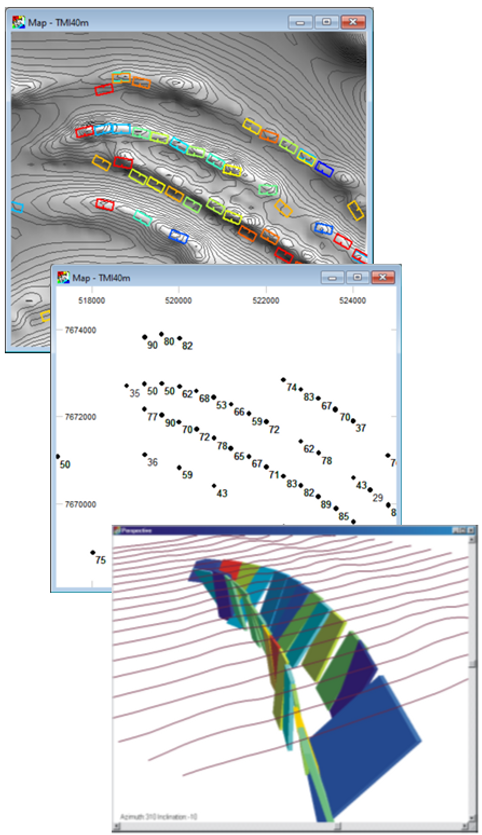Click the Perspective horizontal scrollbar thumb
This screenshot has height=835, width=482.
pyautogui.click(x=337, y=826)
